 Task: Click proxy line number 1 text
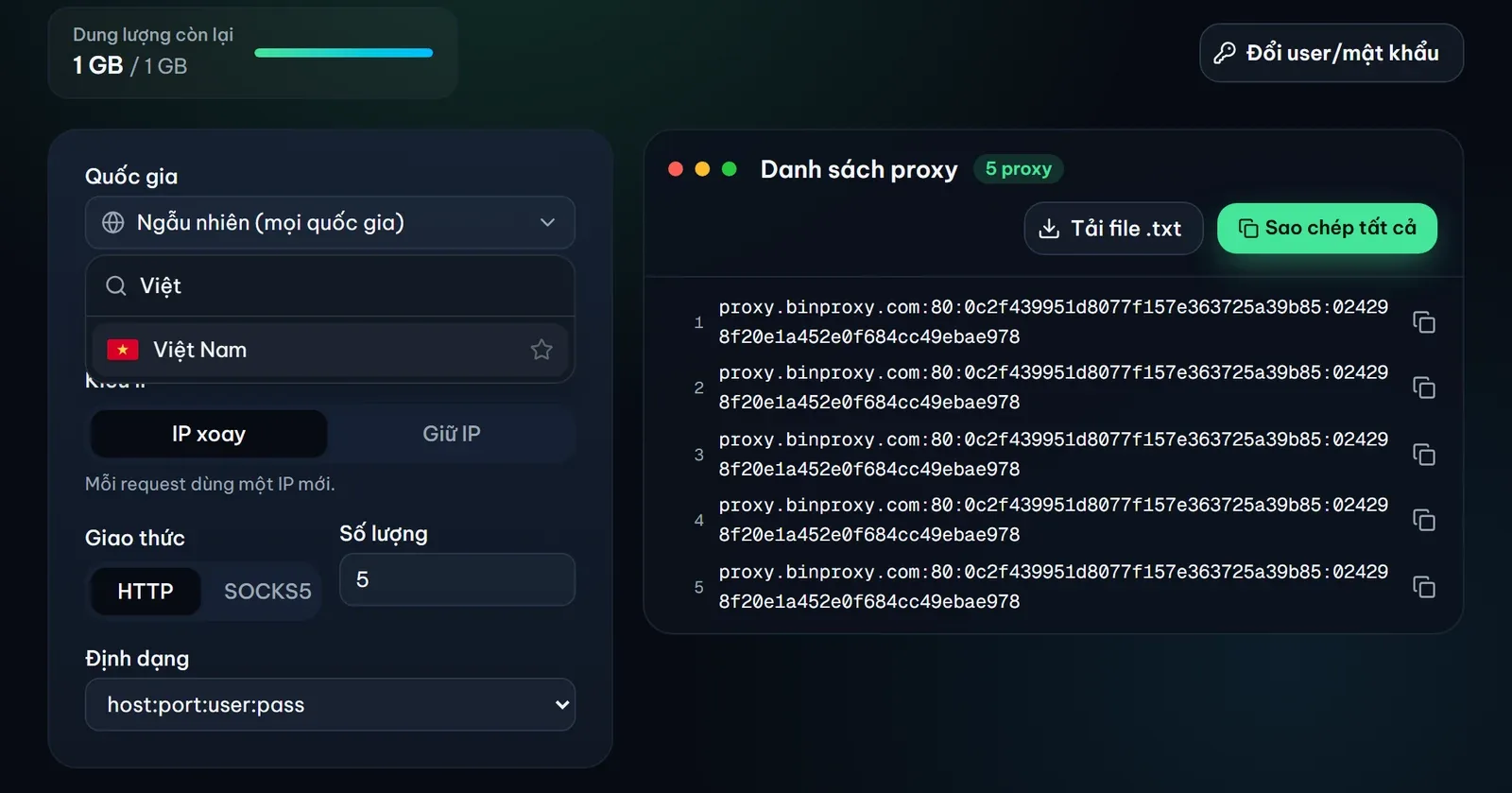pos(1054,321)
